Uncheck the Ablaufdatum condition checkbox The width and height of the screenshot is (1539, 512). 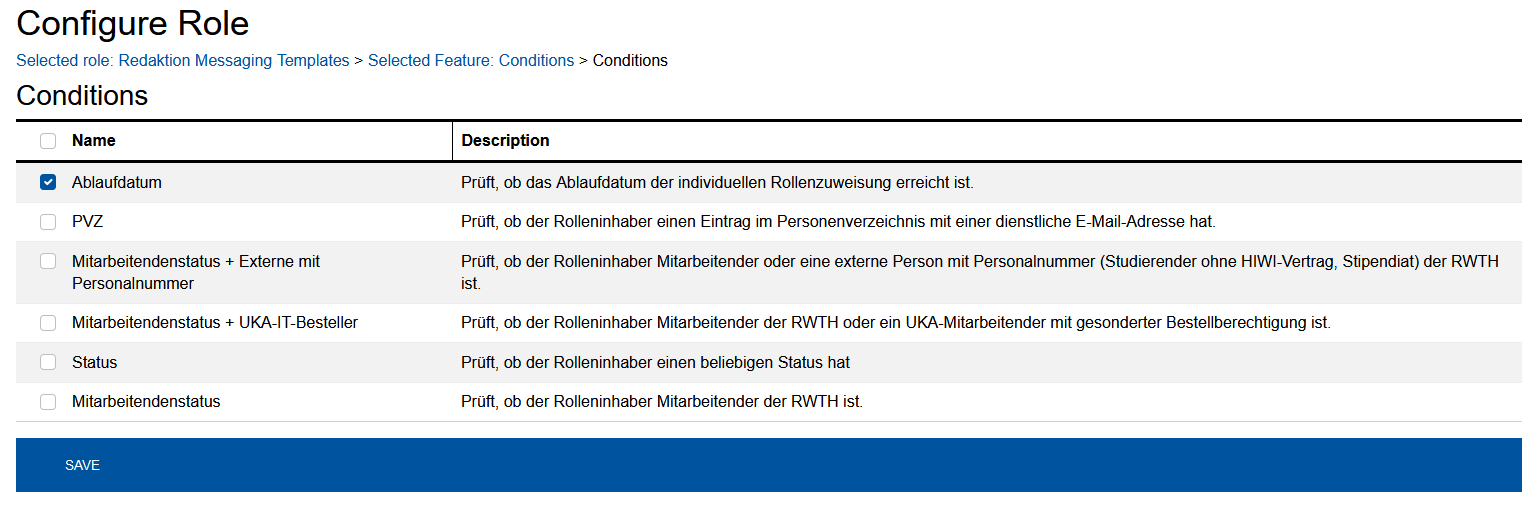tap(48, 183)
